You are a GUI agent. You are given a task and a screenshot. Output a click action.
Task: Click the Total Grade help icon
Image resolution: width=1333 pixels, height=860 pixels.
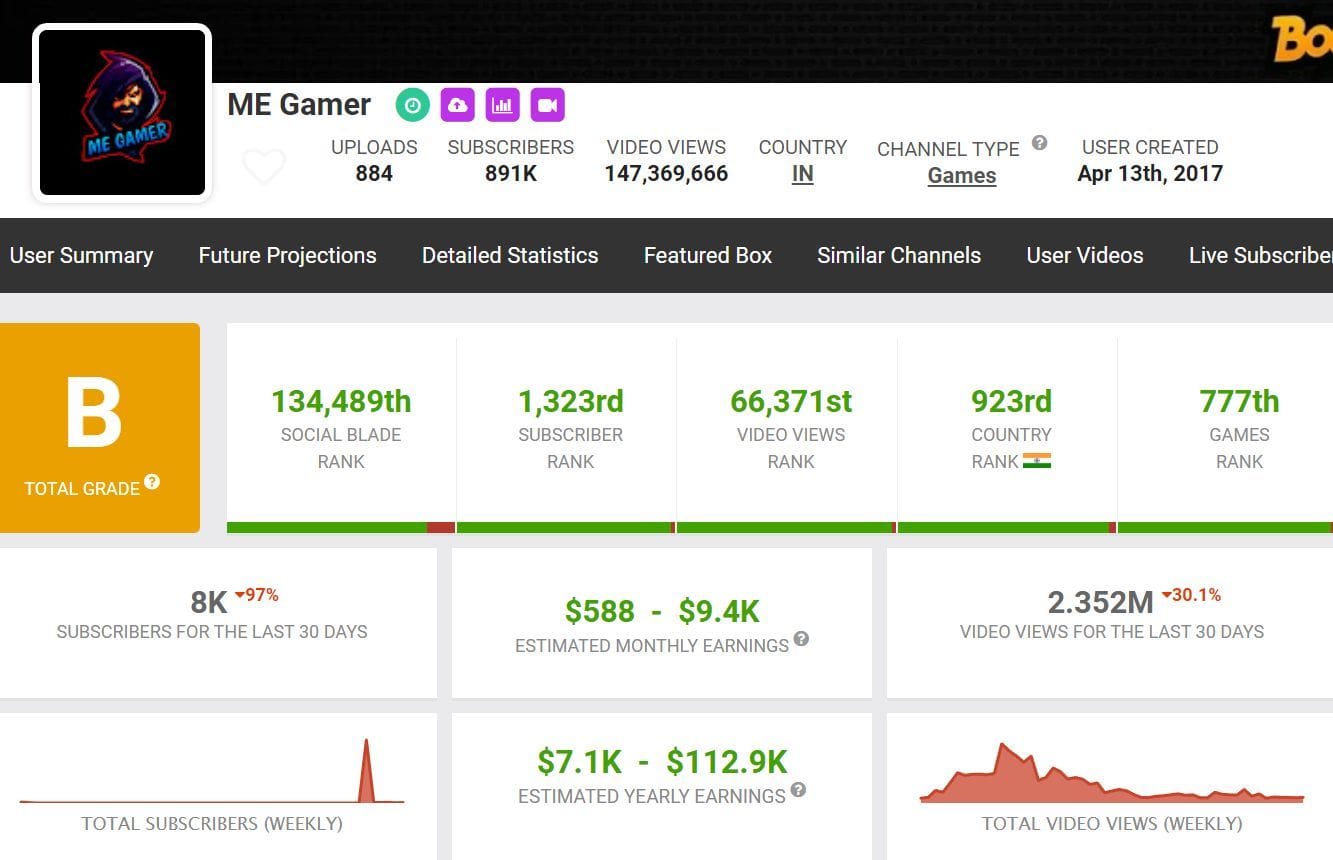(x=152, y=482)
